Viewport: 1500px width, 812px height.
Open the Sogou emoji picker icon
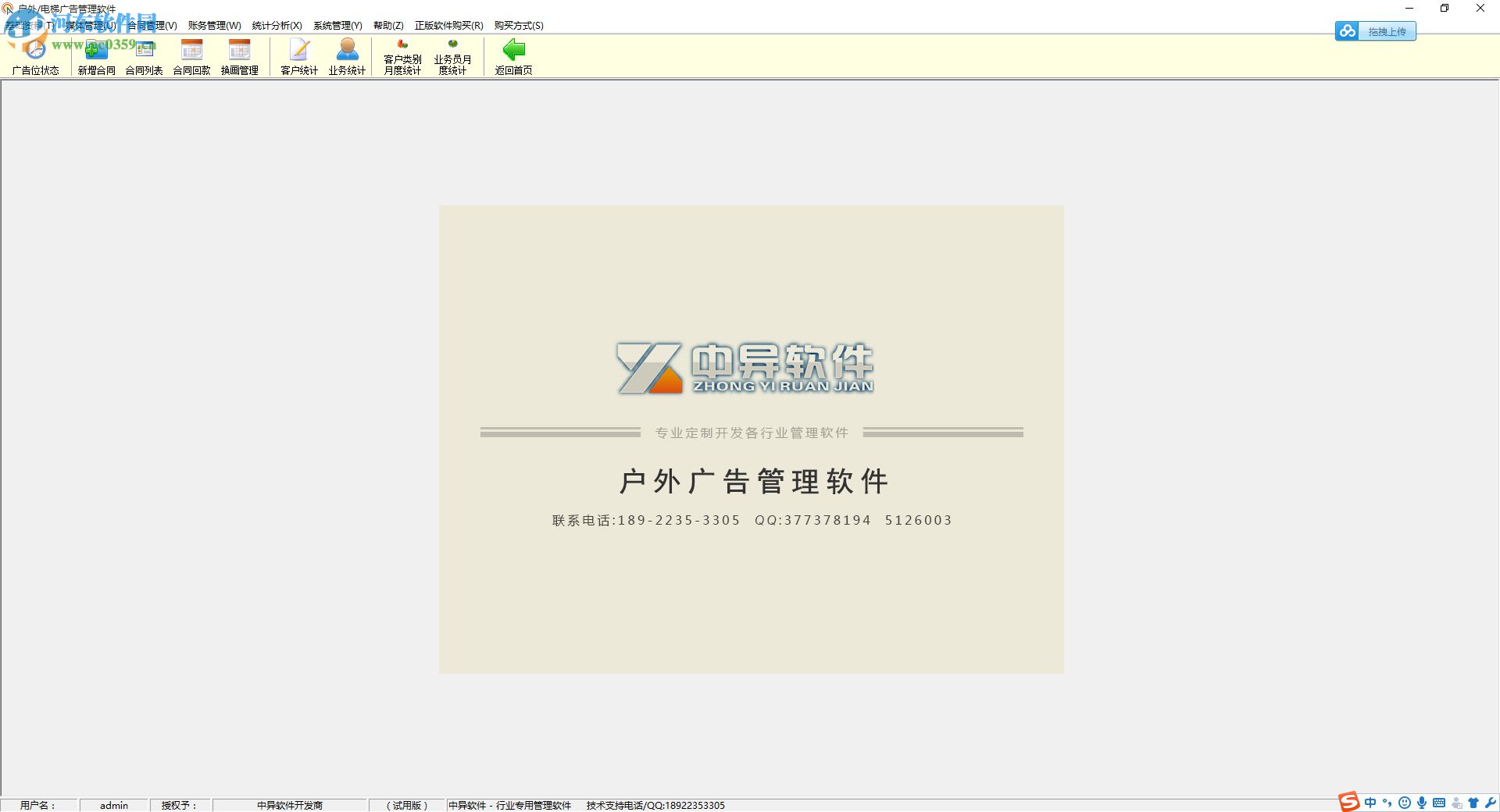pyautogui.click(x=1405, y=803)
